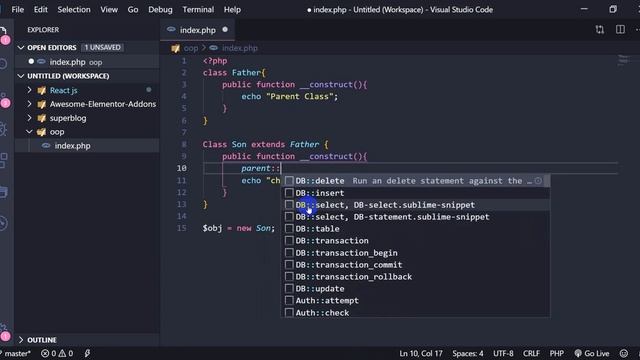Change the PHP language mode
640x360 pixels.
[556, 353]
